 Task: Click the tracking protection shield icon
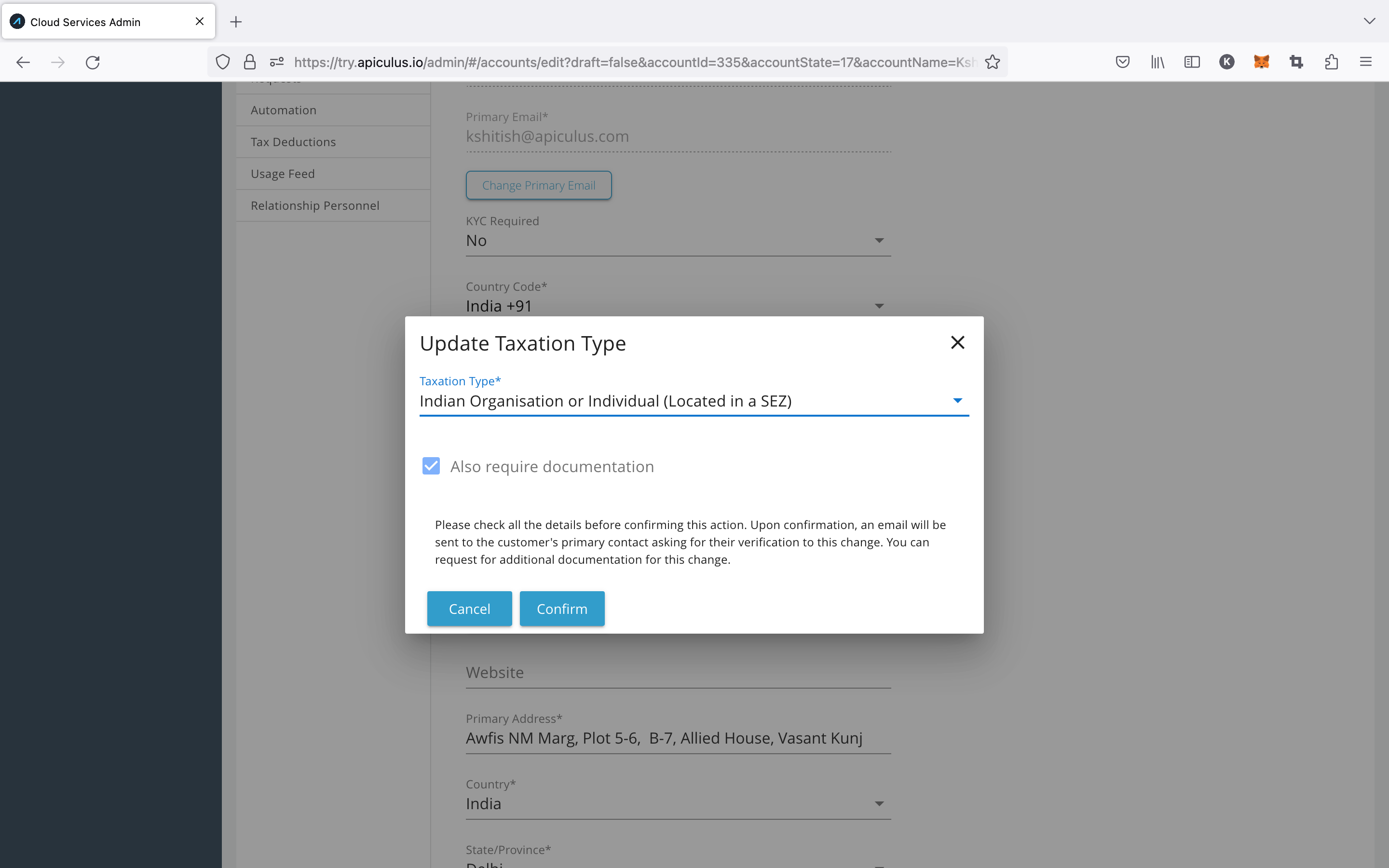(x=223, y=62)
